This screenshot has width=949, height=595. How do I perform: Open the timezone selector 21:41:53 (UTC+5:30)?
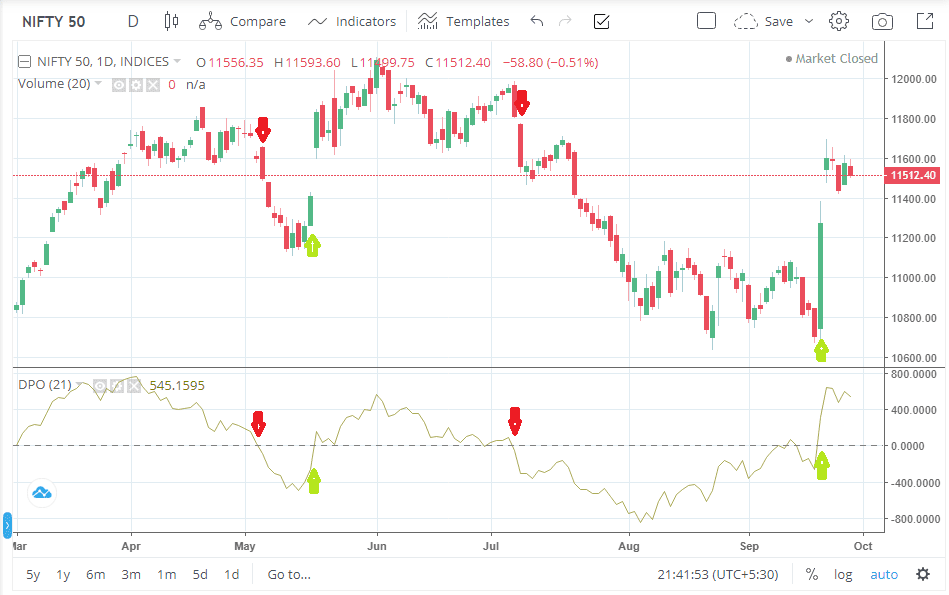(x=718, y=574)
